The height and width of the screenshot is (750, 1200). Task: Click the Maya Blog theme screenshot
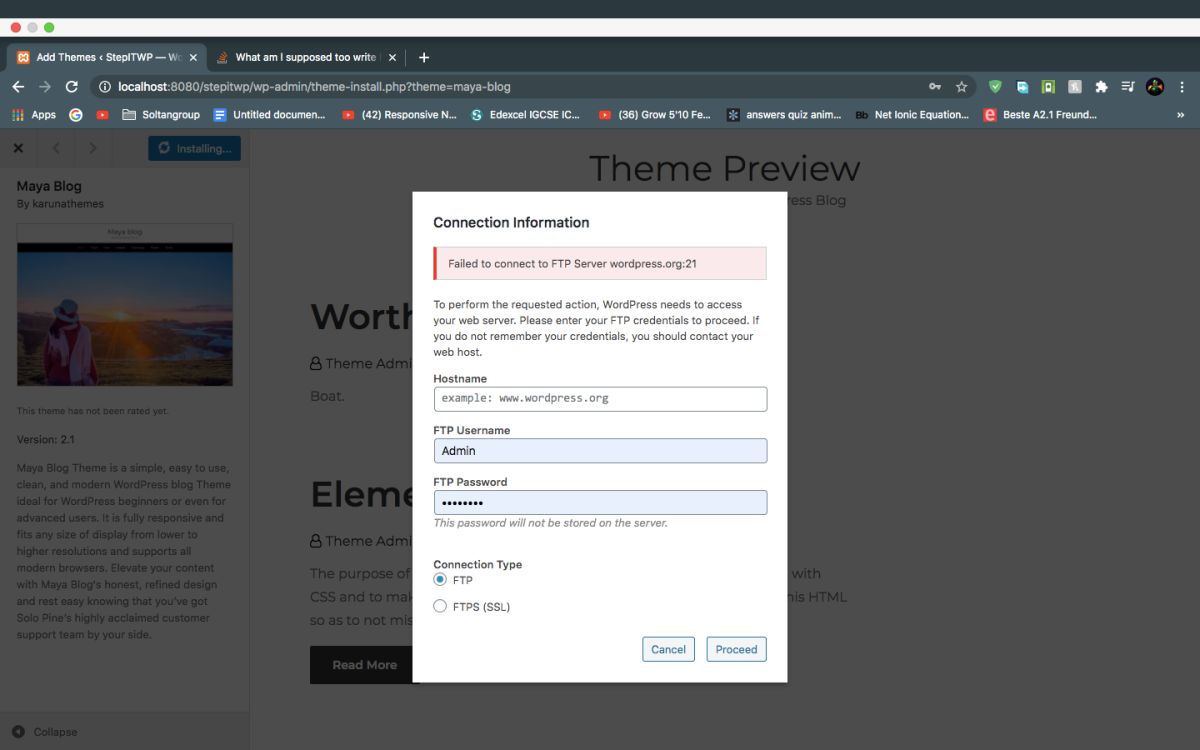coord(125,304)
